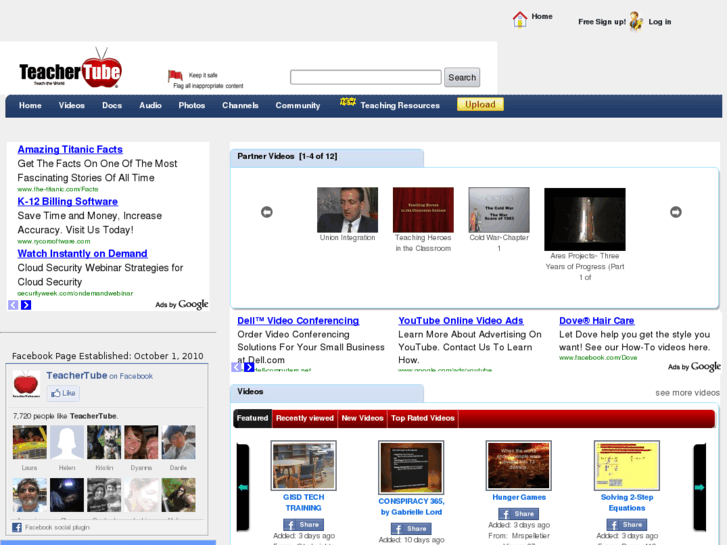Open Union Integration video thumbnail
Viewport: 727px width, 545px height.
coord(347,210)
